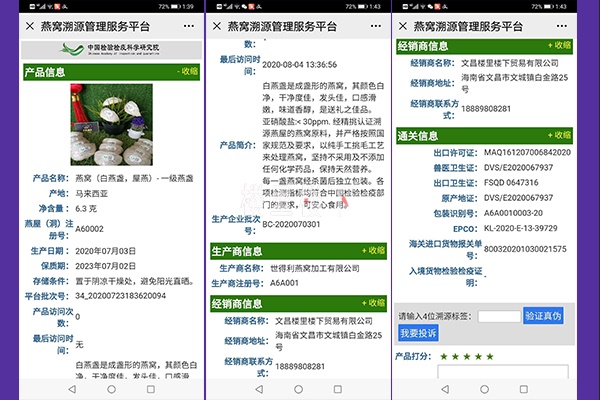This screenshot has width=600, height=400.
Task: Click the 验证真伪 button
Action: pos(543,316)
